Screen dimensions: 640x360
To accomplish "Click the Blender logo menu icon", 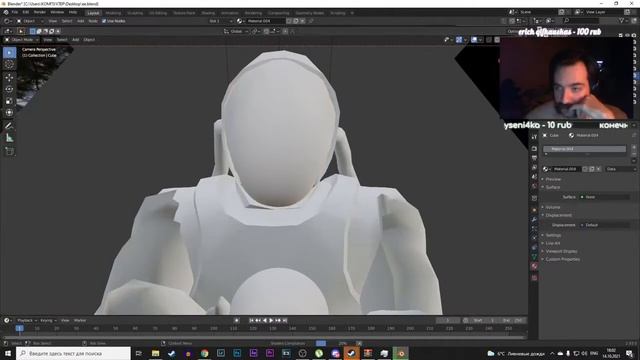I will click(x=6, y=12).
